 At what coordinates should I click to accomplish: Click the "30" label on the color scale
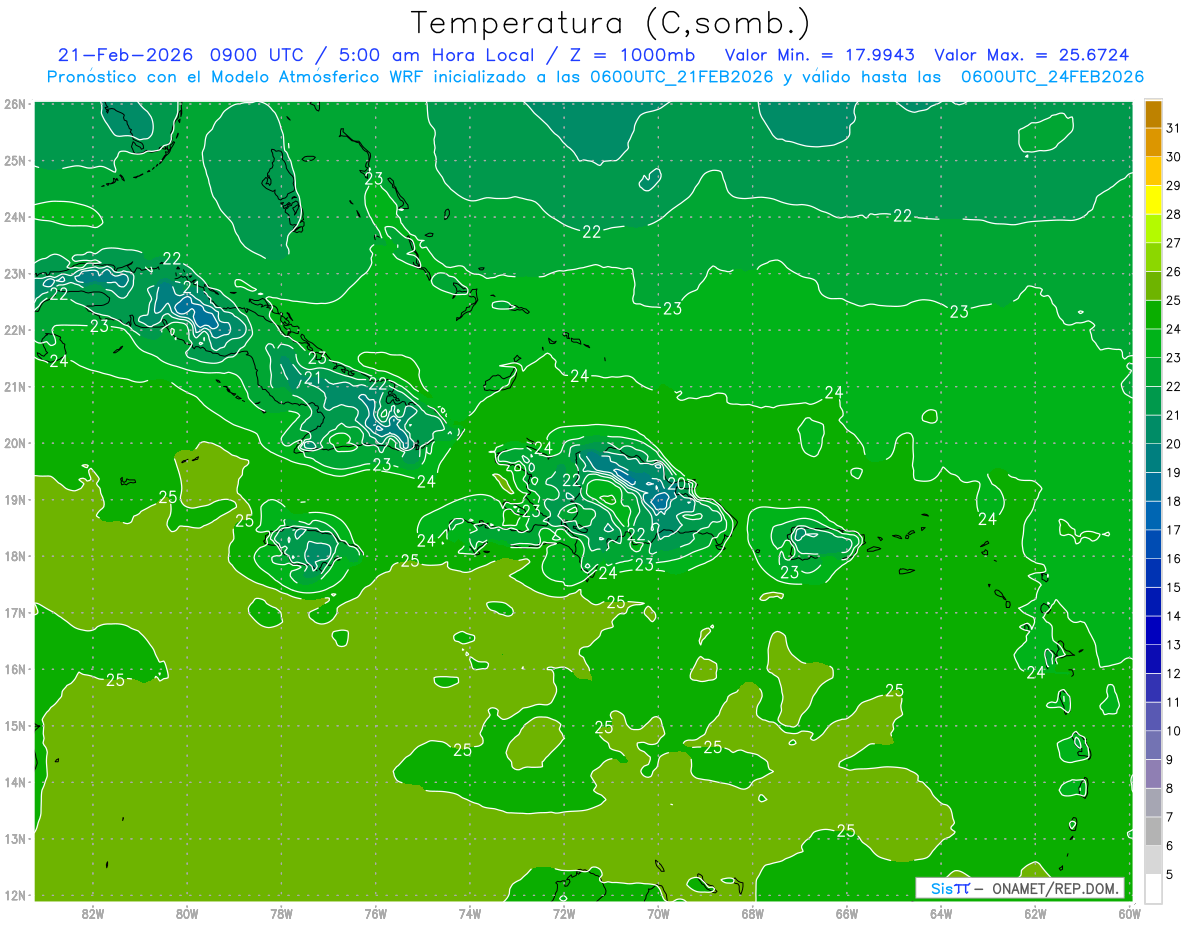(x=1173, y=157)
